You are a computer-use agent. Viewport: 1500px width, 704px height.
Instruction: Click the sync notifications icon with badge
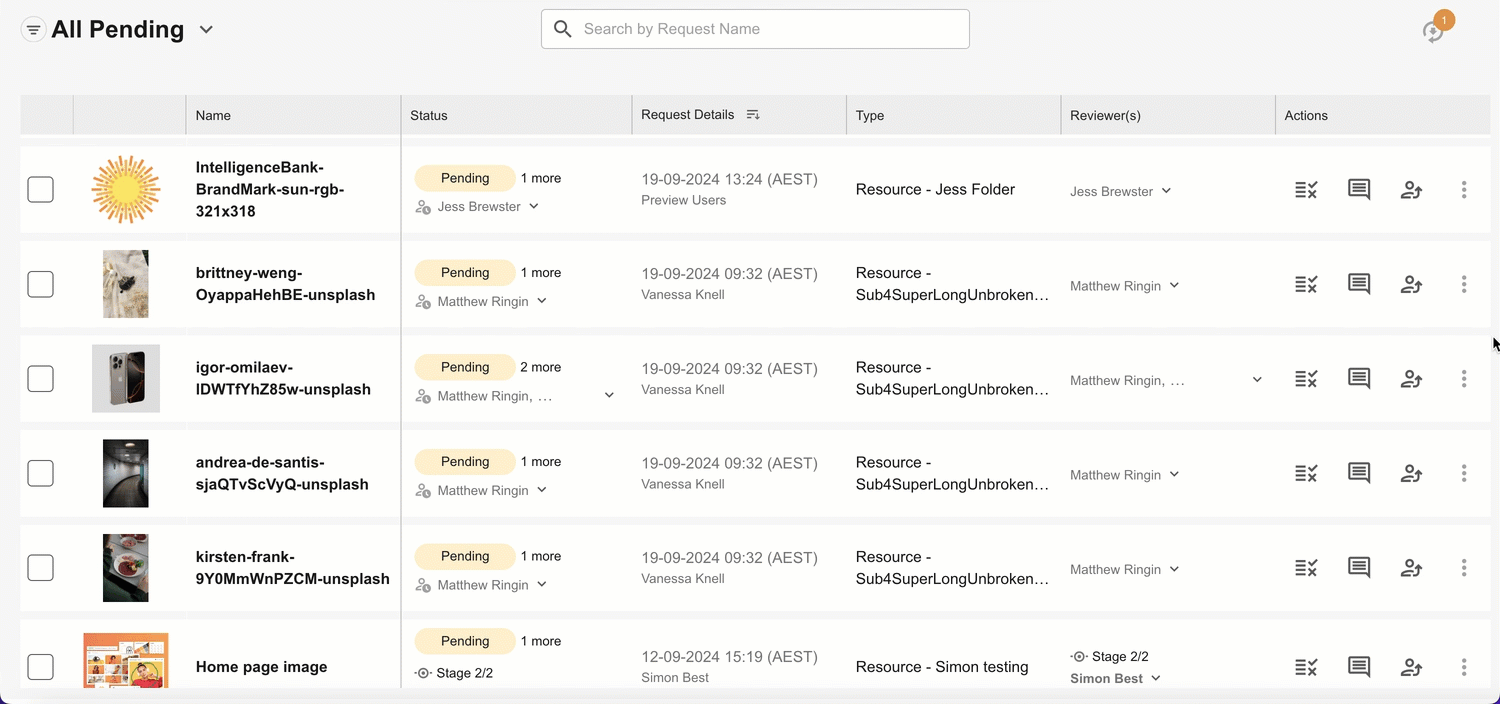(x=1434, y=31)
